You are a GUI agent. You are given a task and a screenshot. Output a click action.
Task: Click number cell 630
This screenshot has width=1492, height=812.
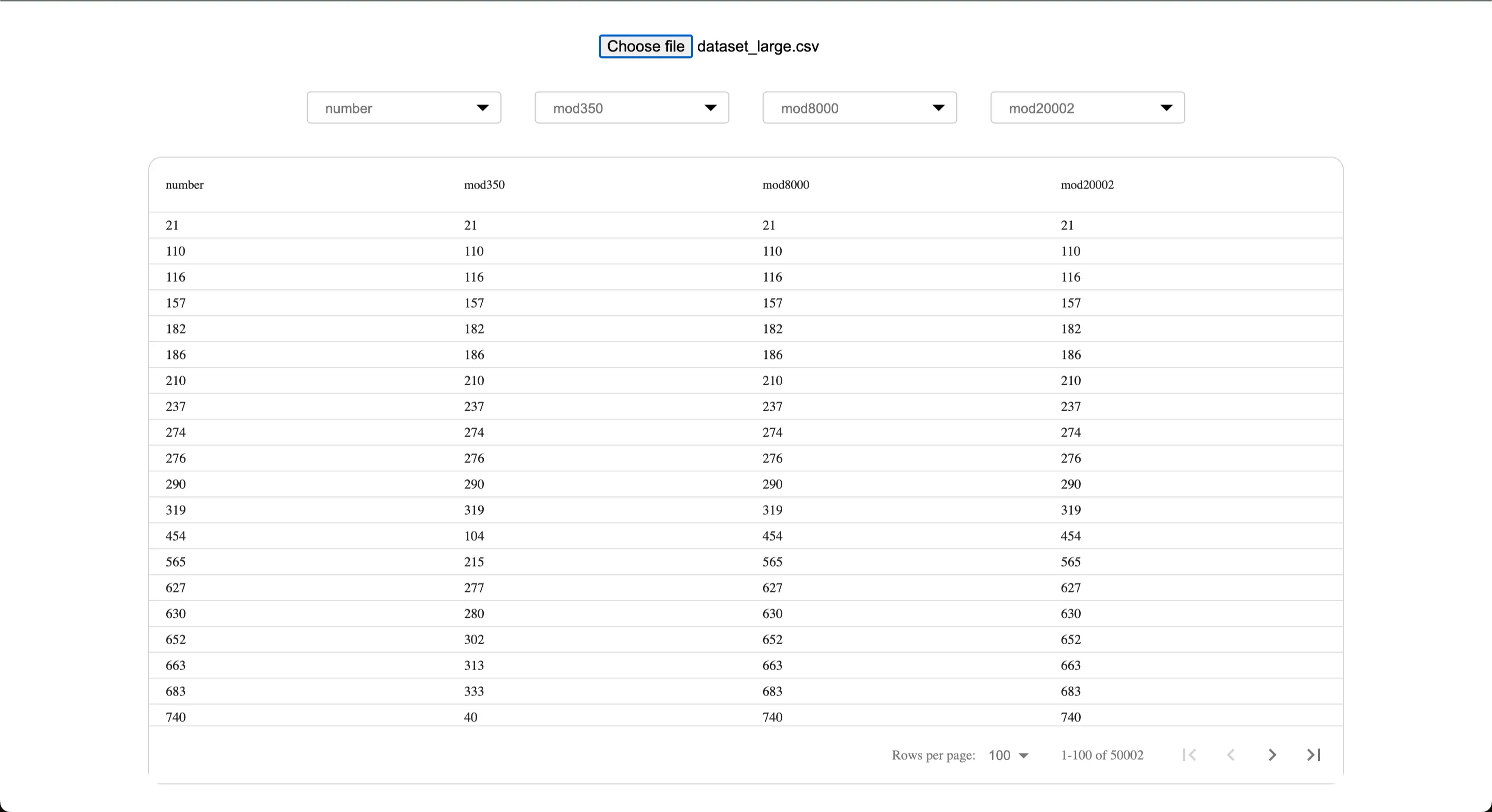176,613
